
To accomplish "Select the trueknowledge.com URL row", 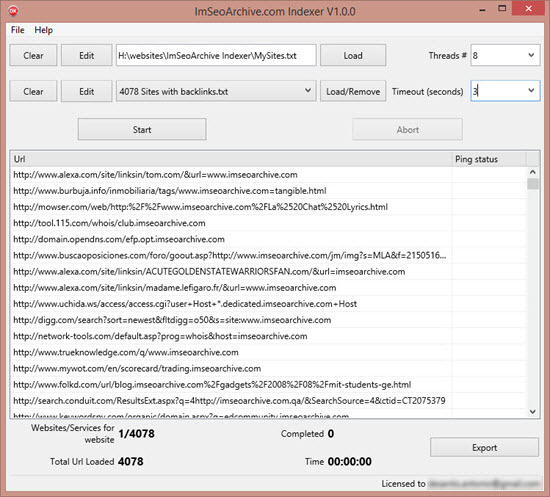I will [268, 352].
